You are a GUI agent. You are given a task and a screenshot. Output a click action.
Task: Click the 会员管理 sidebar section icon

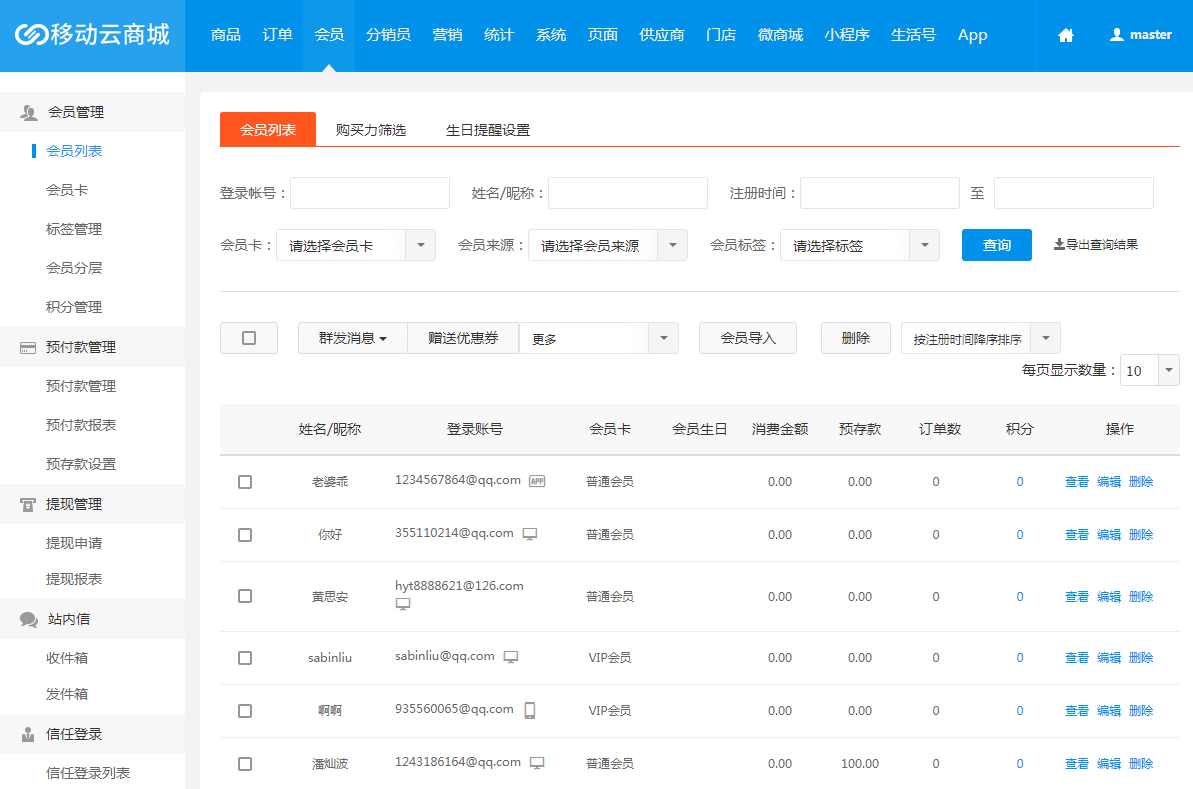pos(29,112)
